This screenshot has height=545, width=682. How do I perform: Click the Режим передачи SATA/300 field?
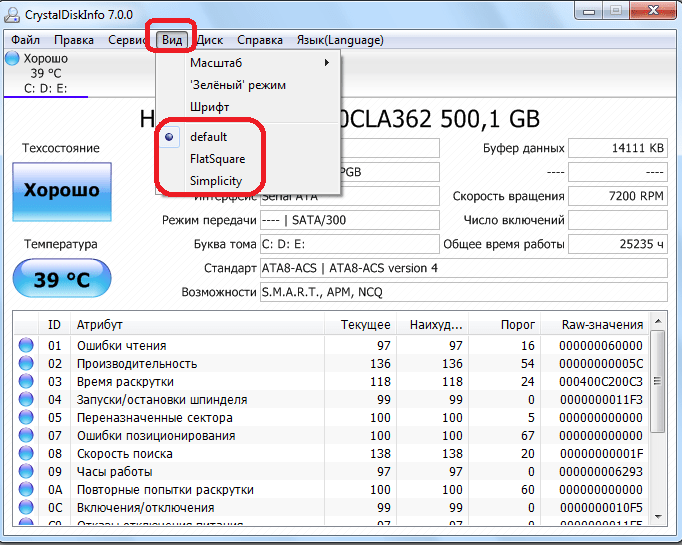(350, 220)
